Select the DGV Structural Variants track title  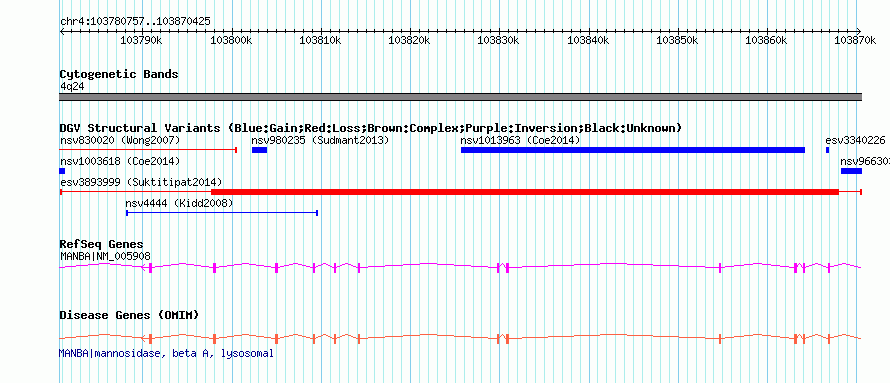[x=371, y=128]
